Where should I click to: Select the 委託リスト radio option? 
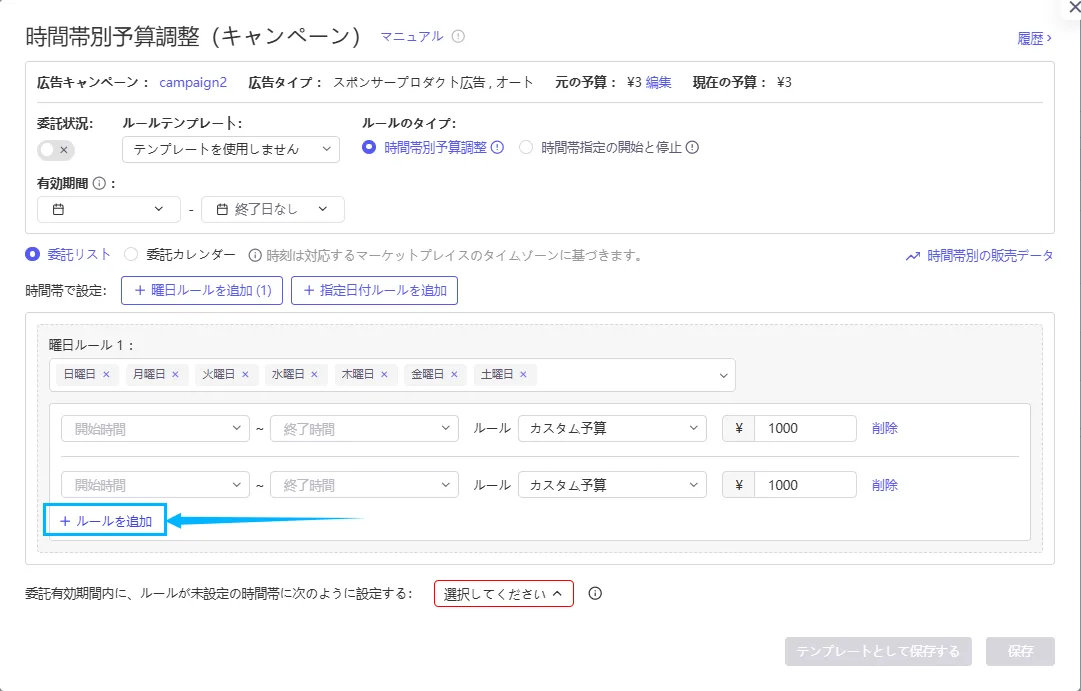click(x=32, y=254)
